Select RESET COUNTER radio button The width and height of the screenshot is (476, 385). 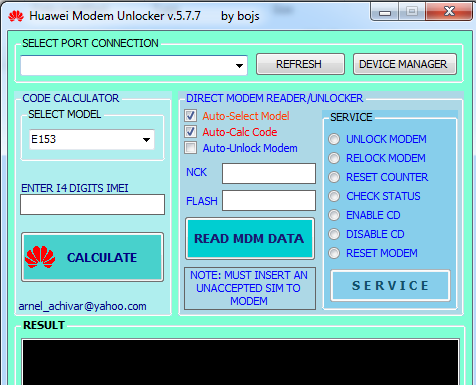[334, 177]
